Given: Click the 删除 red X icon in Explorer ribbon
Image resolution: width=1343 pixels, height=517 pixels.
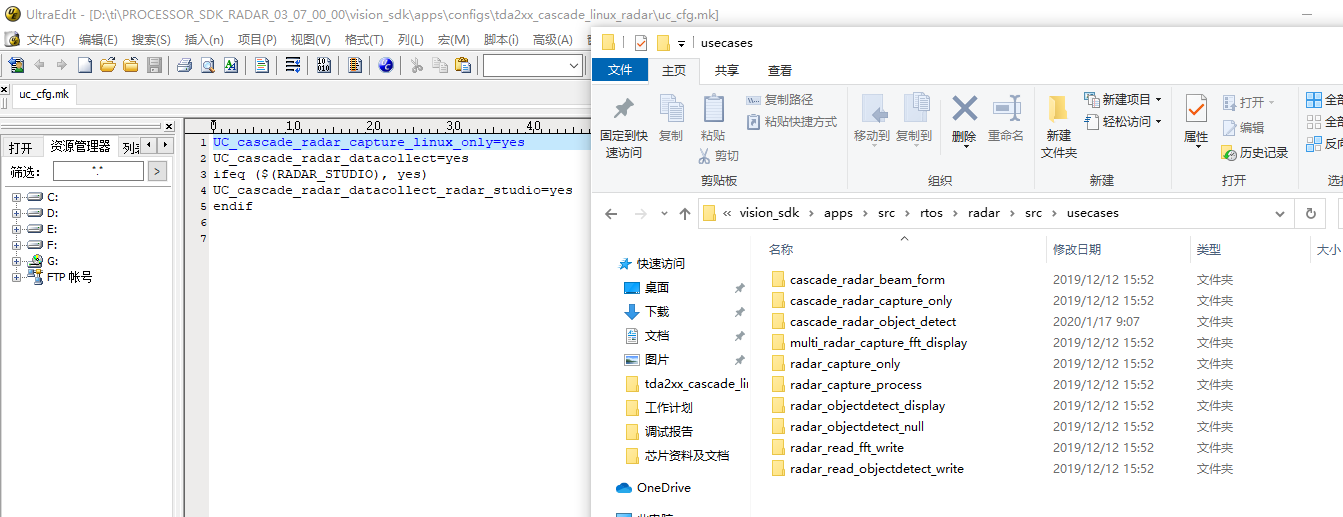Looking at the screenshot, I should [964, 107].
